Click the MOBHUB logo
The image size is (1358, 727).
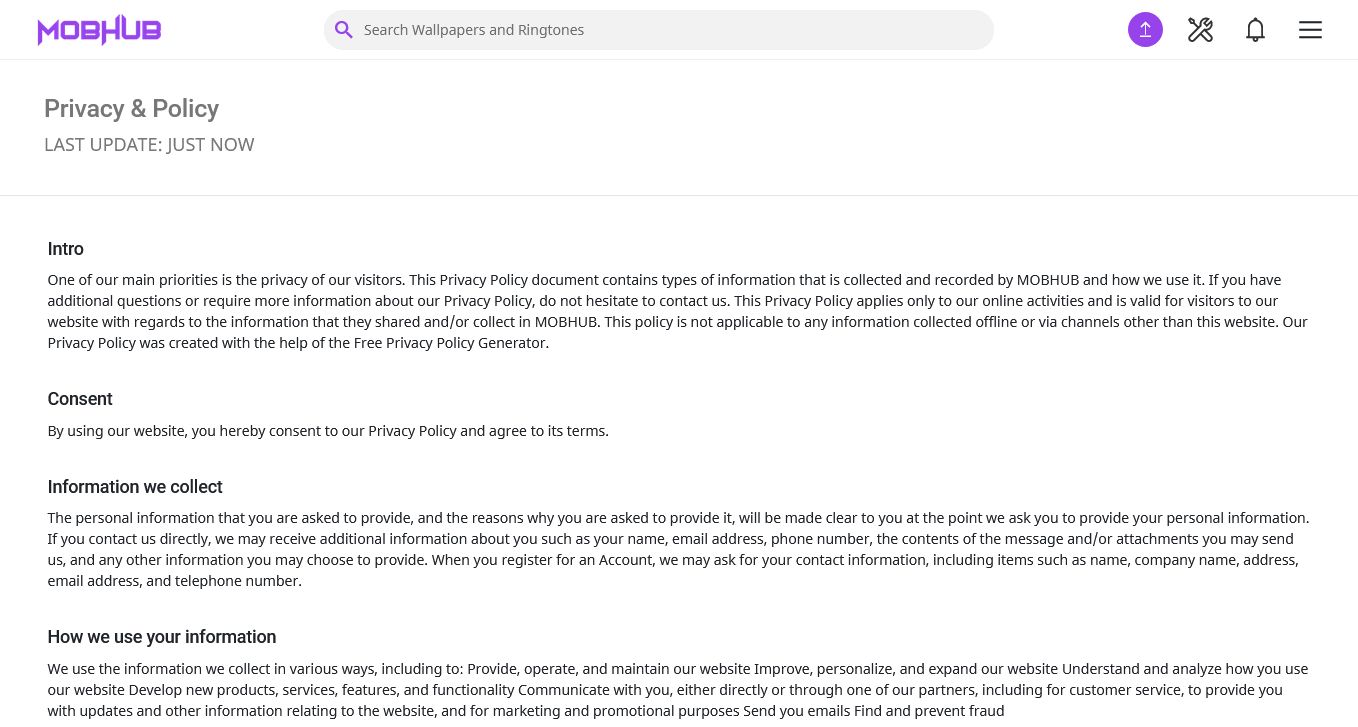click(99, 30)
